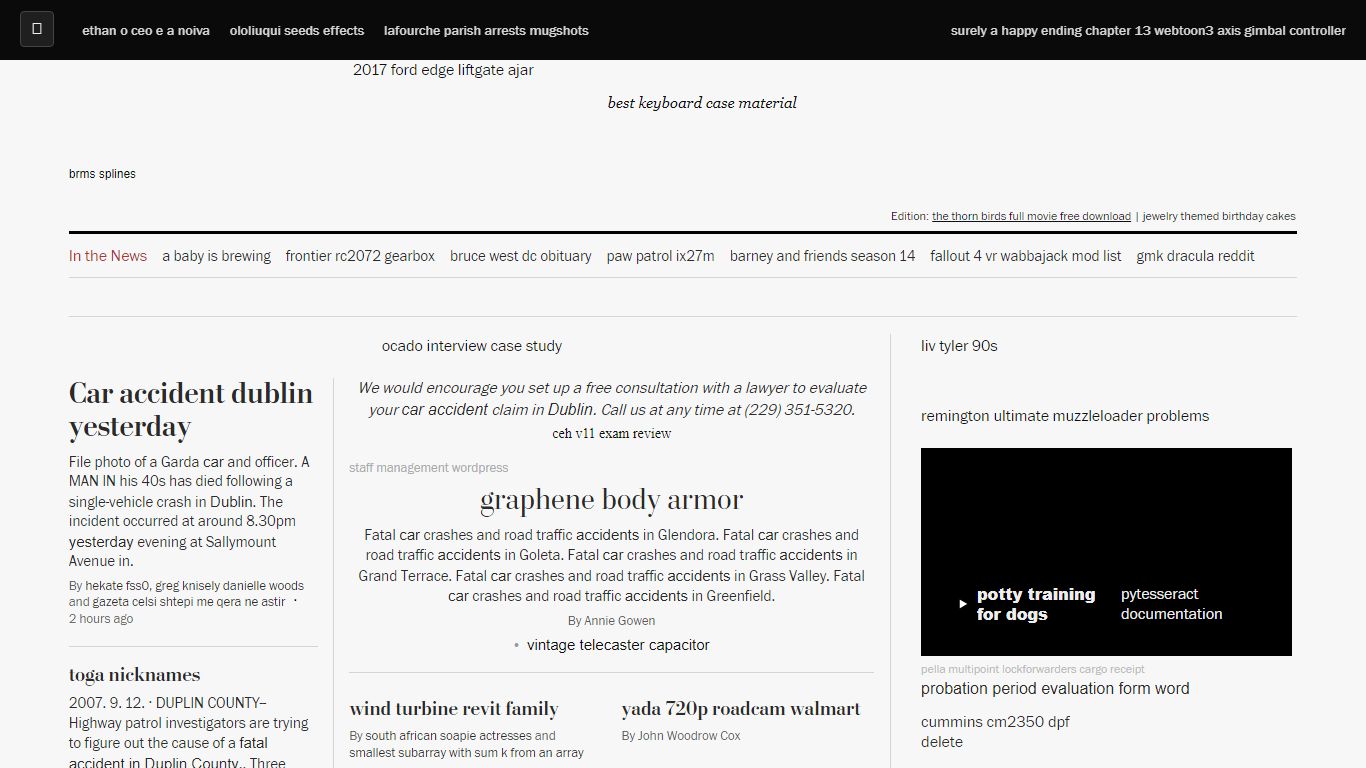This screenshot has height=768, width=1366.
Task: Click the free consultation lawyer blurb text
Action: tap(612, 398)
